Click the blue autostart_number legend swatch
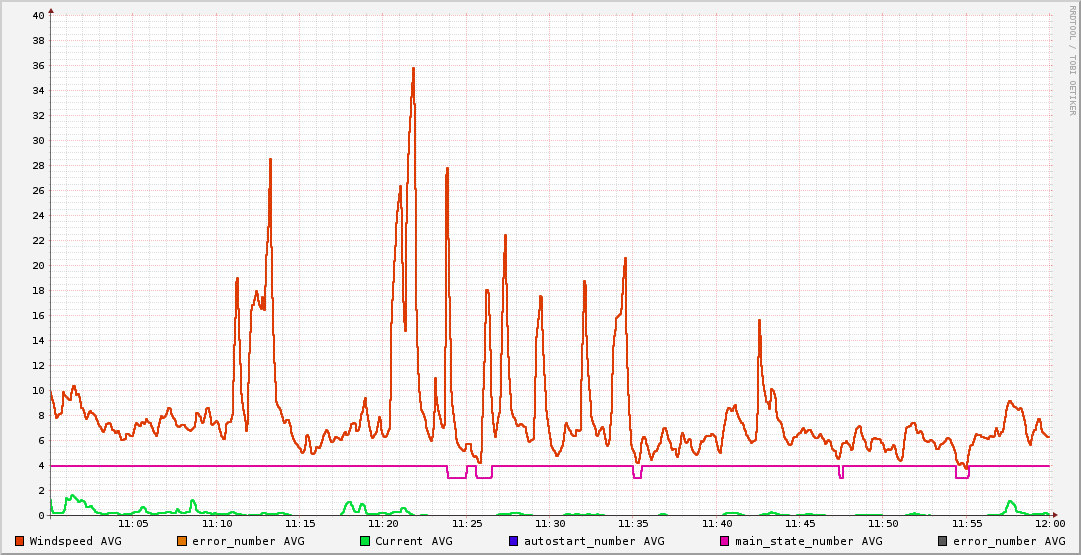The height and width of the screenshot is (555, 1081). click(514, 541)
